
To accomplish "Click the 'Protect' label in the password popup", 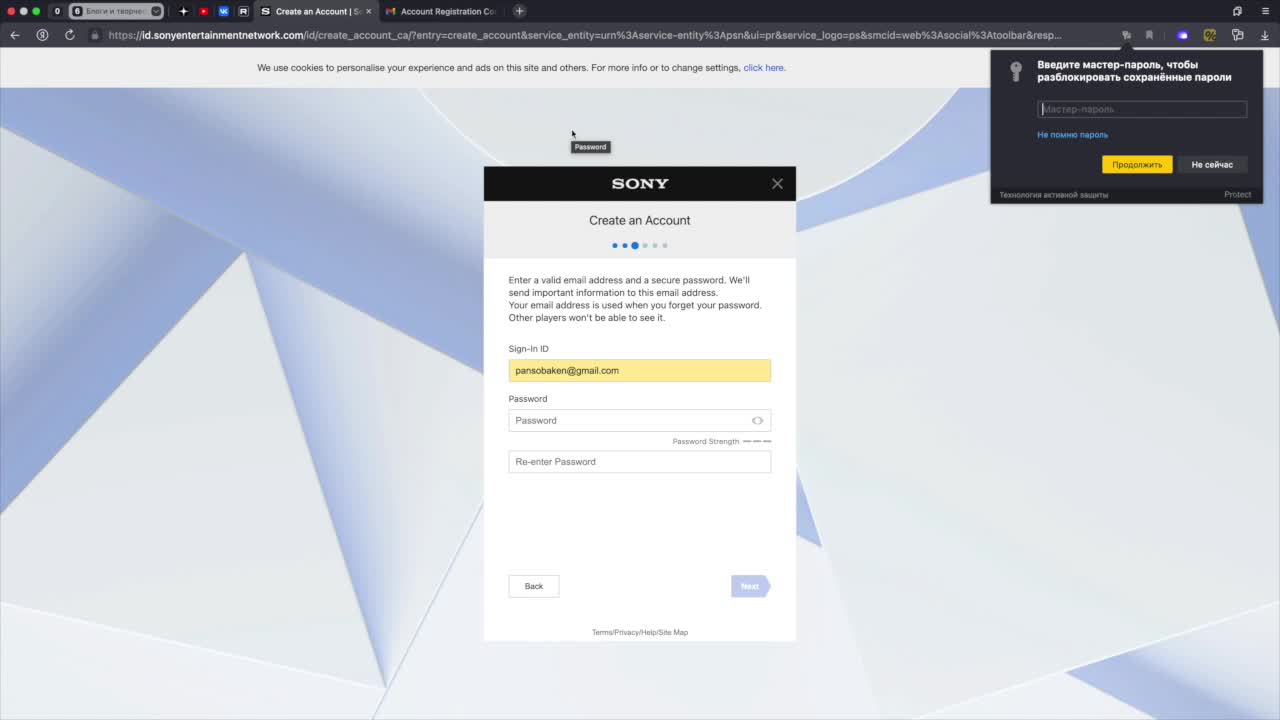I will pos(1237,195).
